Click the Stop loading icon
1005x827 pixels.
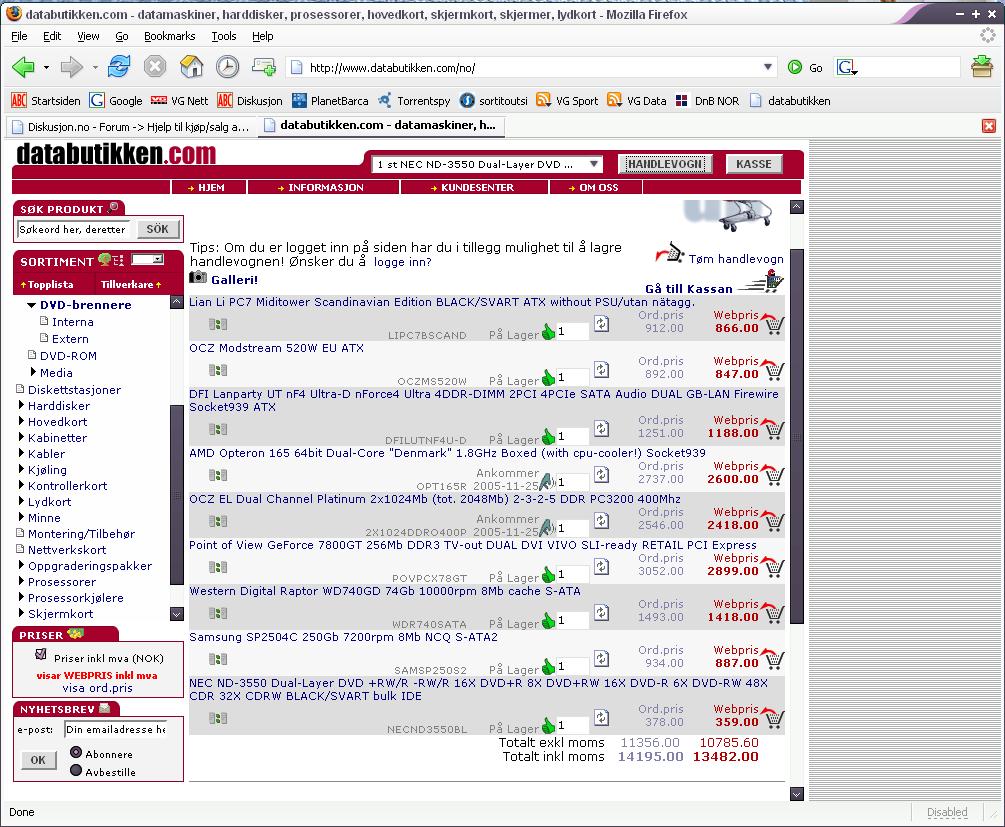pyautogui.click(x=154, y=66)
